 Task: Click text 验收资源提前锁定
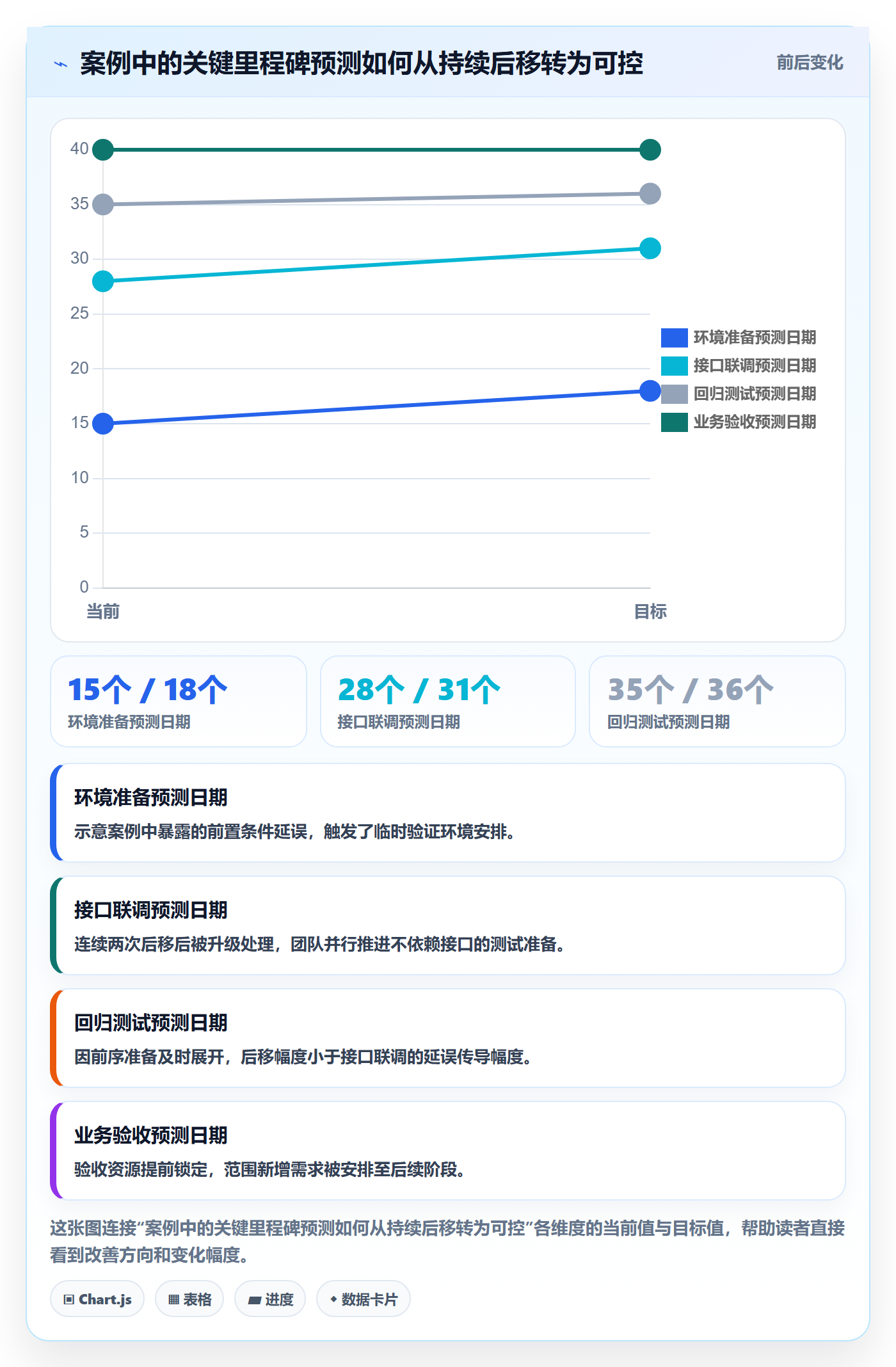(141, 1170)
